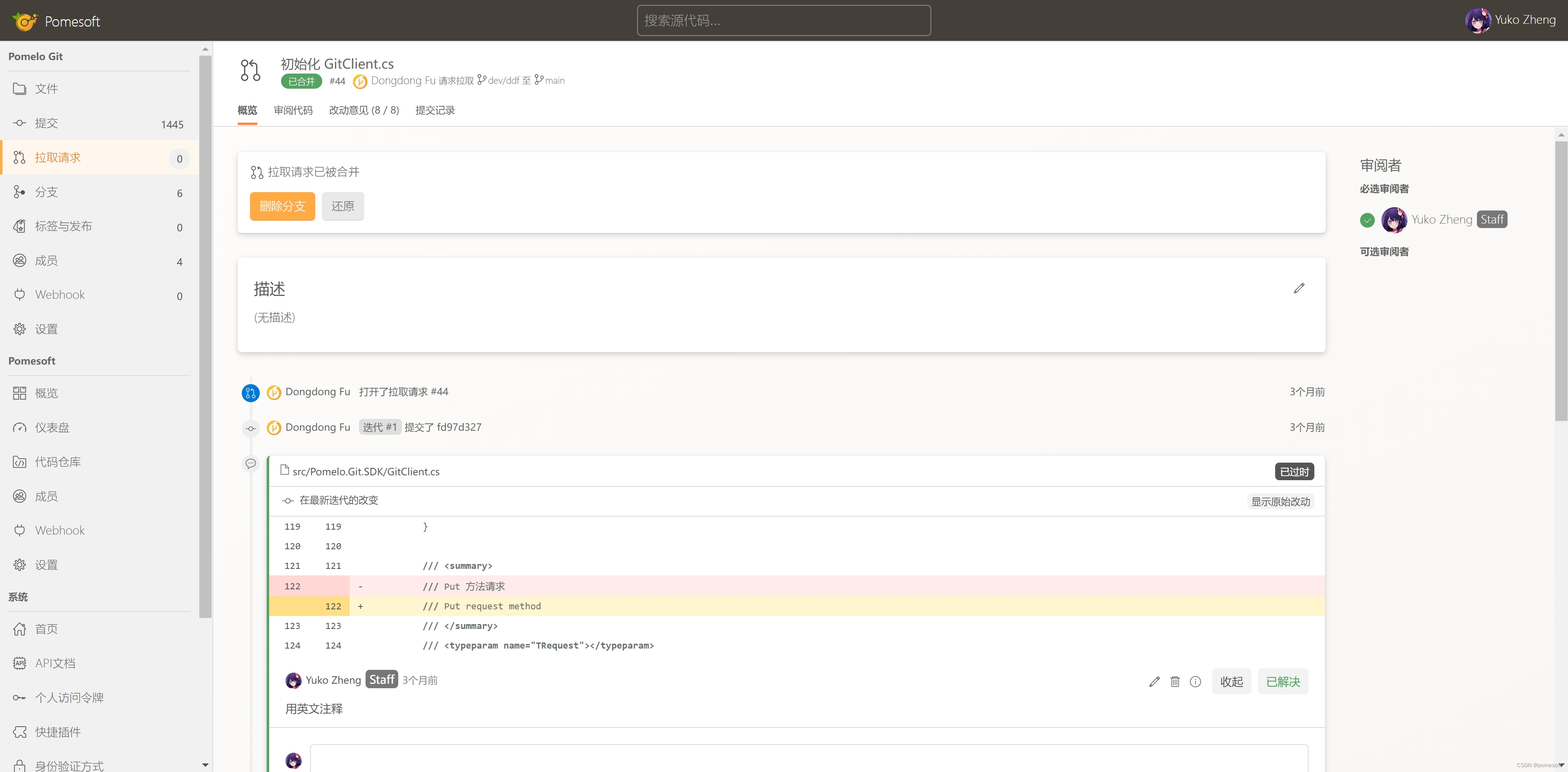Toggle 显示原始改动 view

click(1280, 501)
